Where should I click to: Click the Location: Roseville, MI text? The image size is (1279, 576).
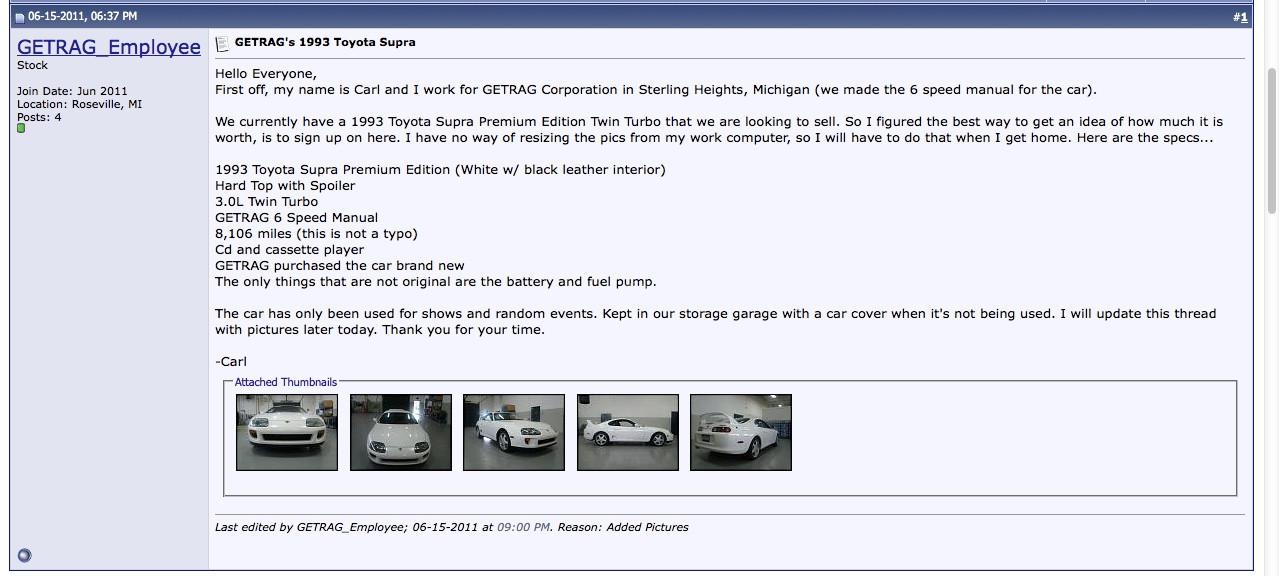point(79,104)
